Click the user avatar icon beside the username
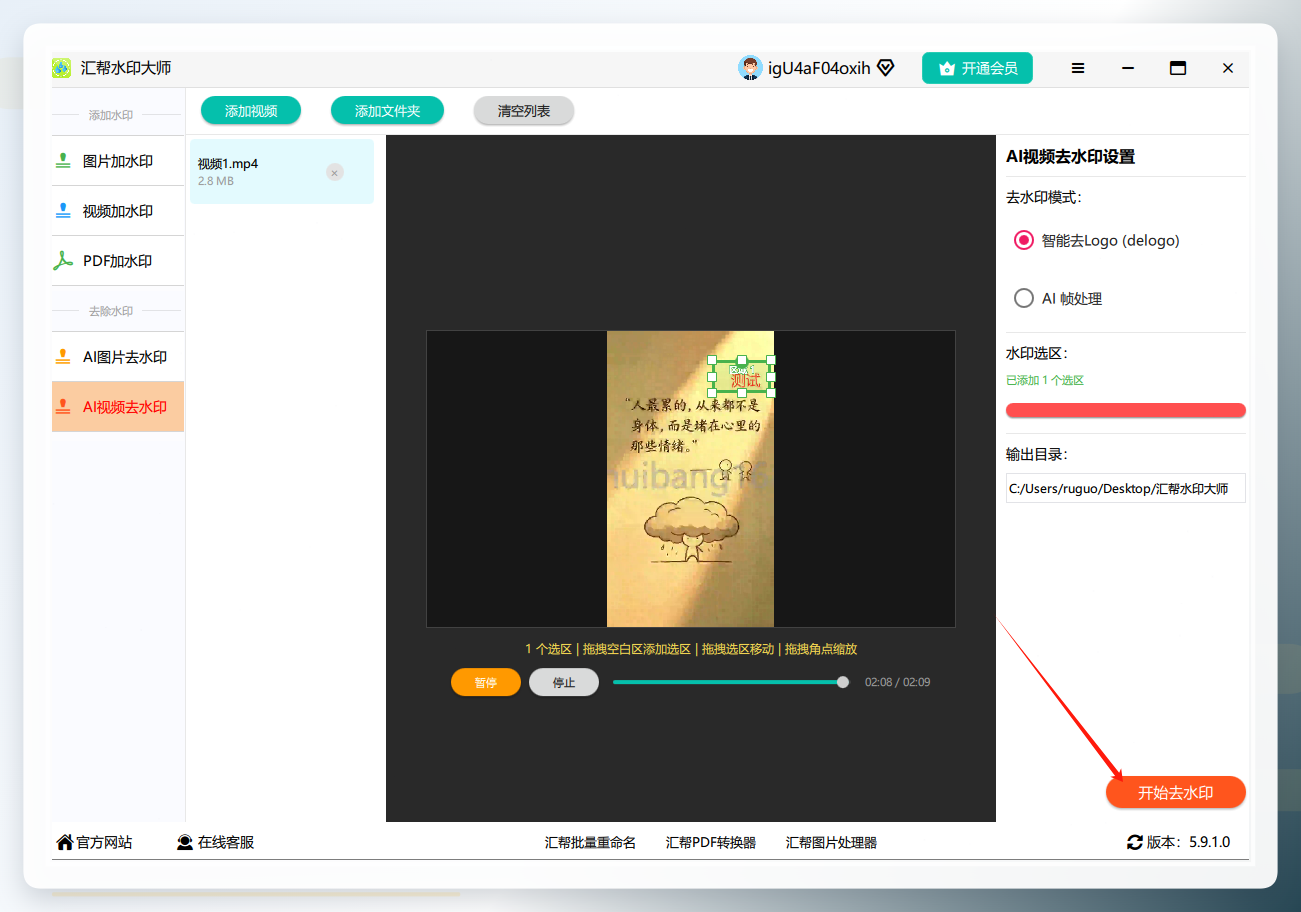1301x912 pixels. click(750, 68)
